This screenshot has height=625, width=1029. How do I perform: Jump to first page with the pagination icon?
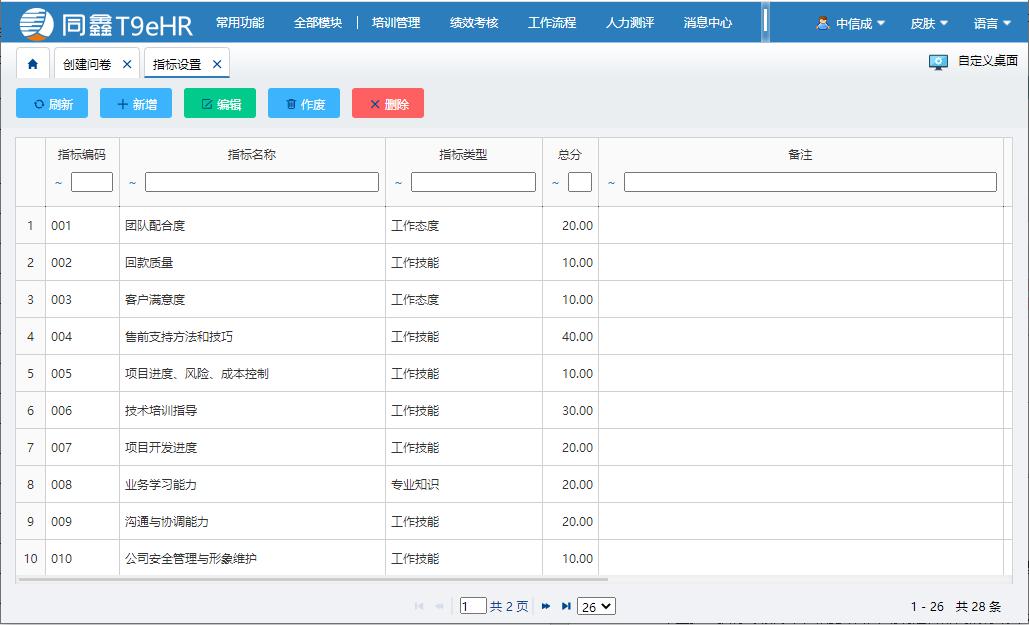tap(418, 605)
